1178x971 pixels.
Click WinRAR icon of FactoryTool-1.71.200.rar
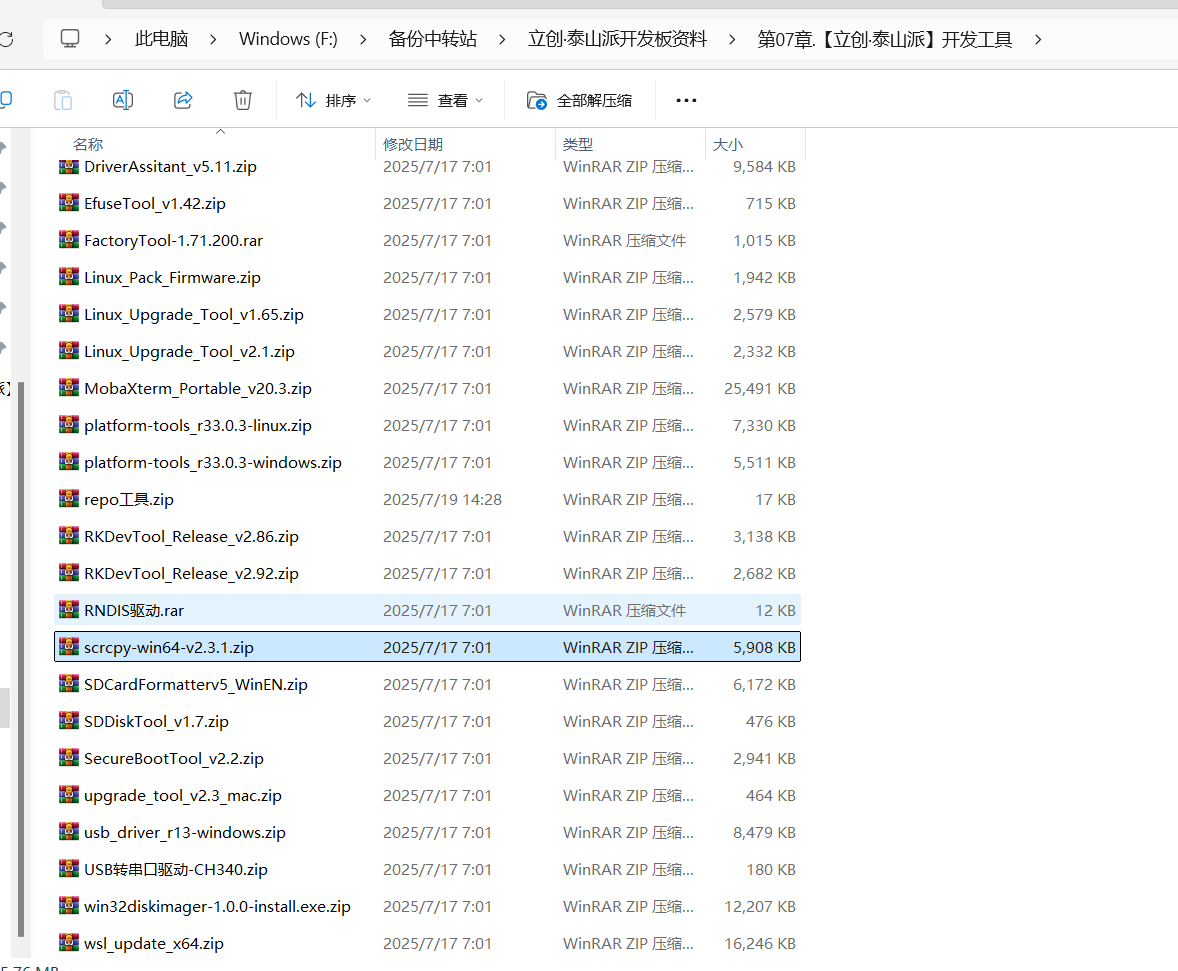68,240
